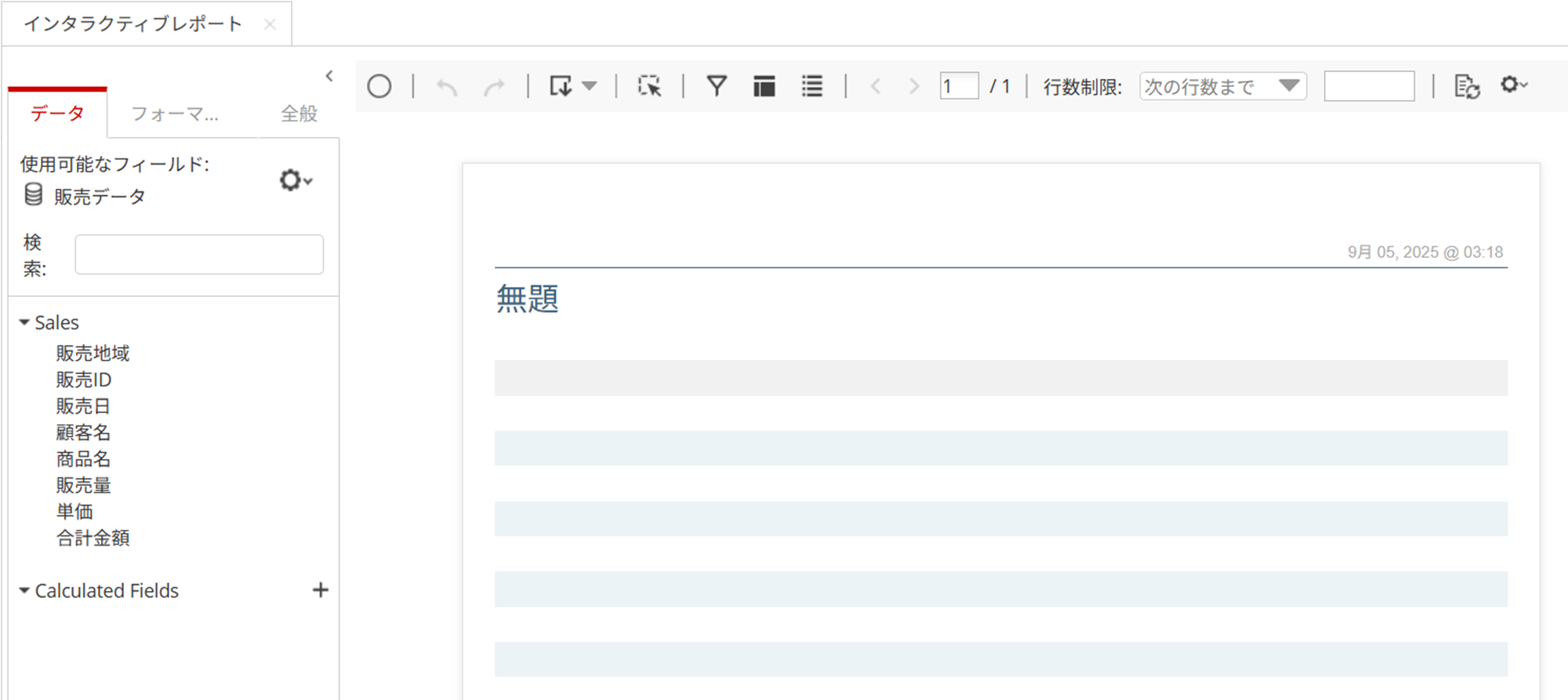
Task: Switch to the データ tab
Action: click(57, 114)
